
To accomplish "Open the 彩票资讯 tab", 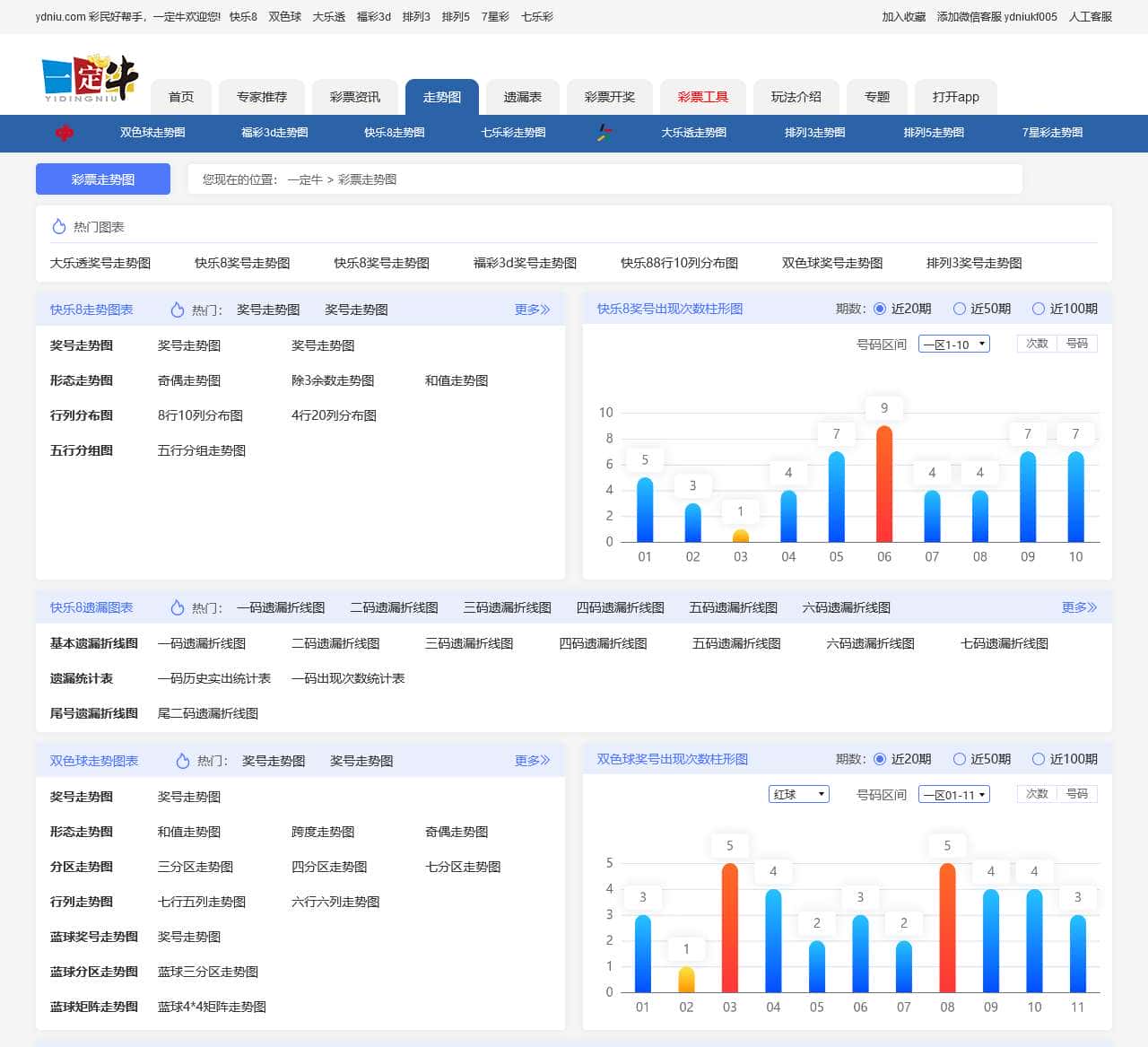I will pos(355,97).
